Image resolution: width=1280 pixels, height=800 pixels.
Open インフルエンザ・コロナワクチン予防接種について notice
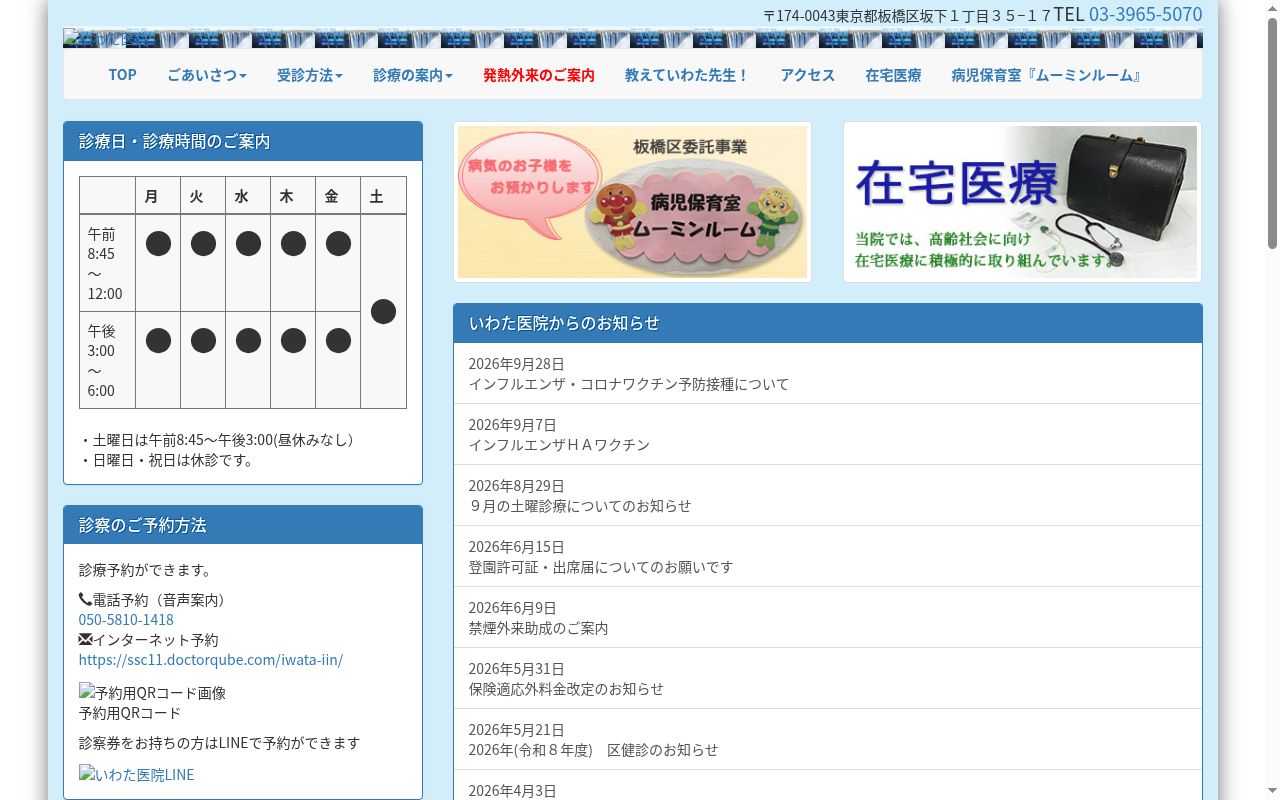pyautogui.click(x=828, y=374)
